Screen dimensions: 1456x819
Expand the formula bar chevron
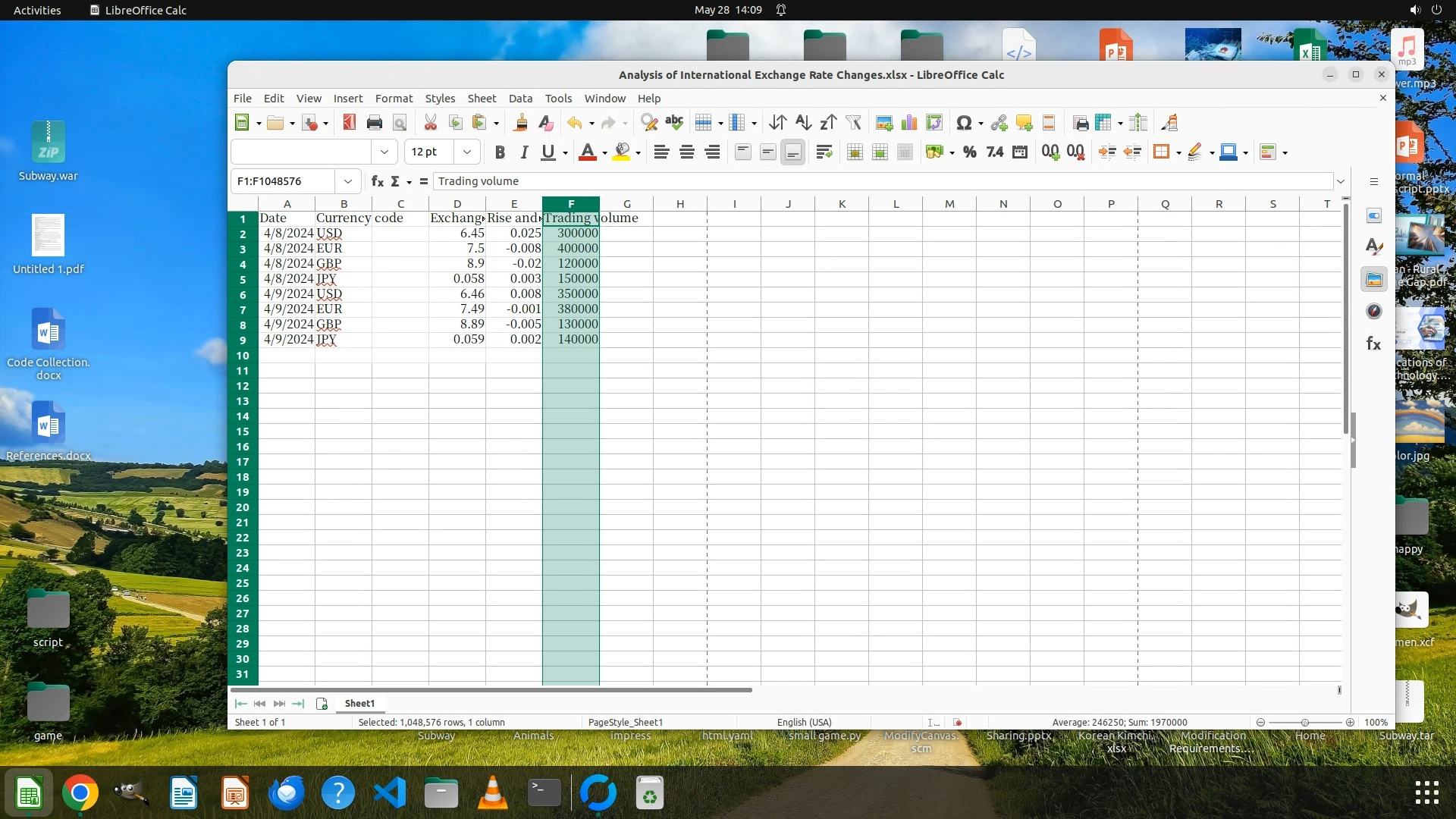(x=1340, y=181)
